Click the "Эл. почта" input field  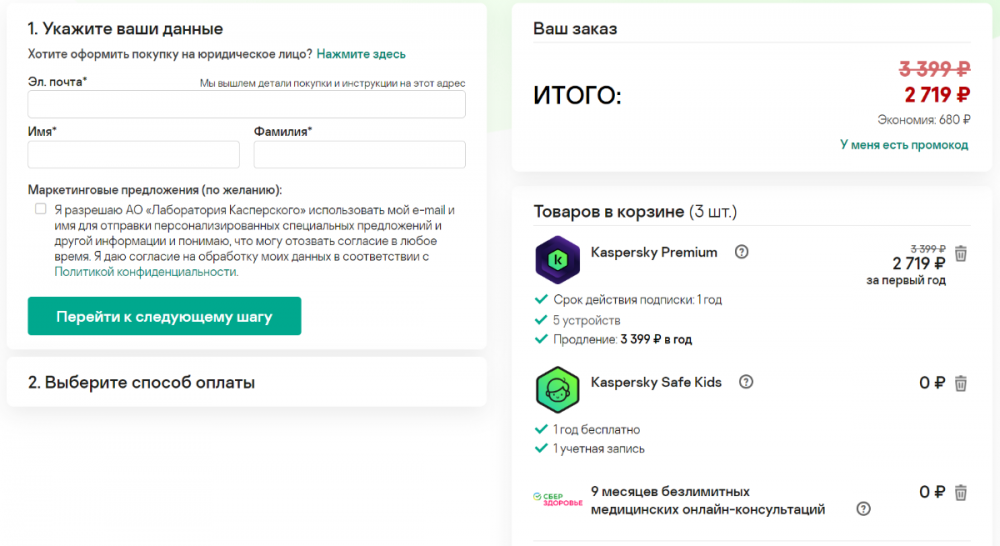tap(246, 105)
